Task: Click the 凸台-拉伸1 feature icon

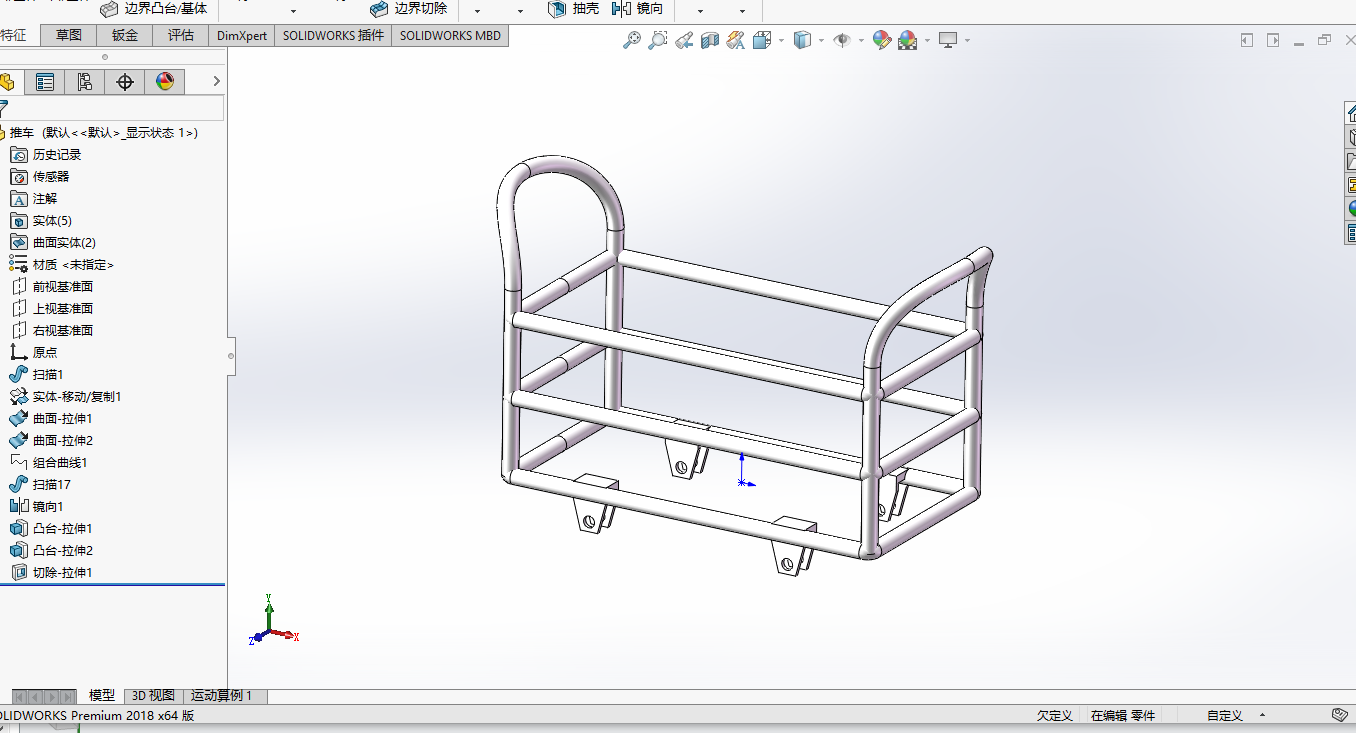Action: (18, 529)
